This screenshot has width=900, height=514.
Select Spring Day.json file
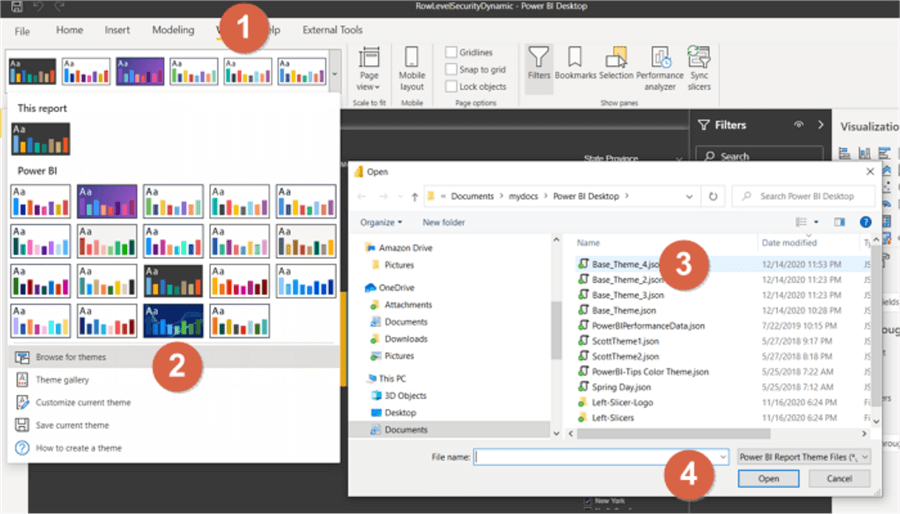(x=614, y=387)
